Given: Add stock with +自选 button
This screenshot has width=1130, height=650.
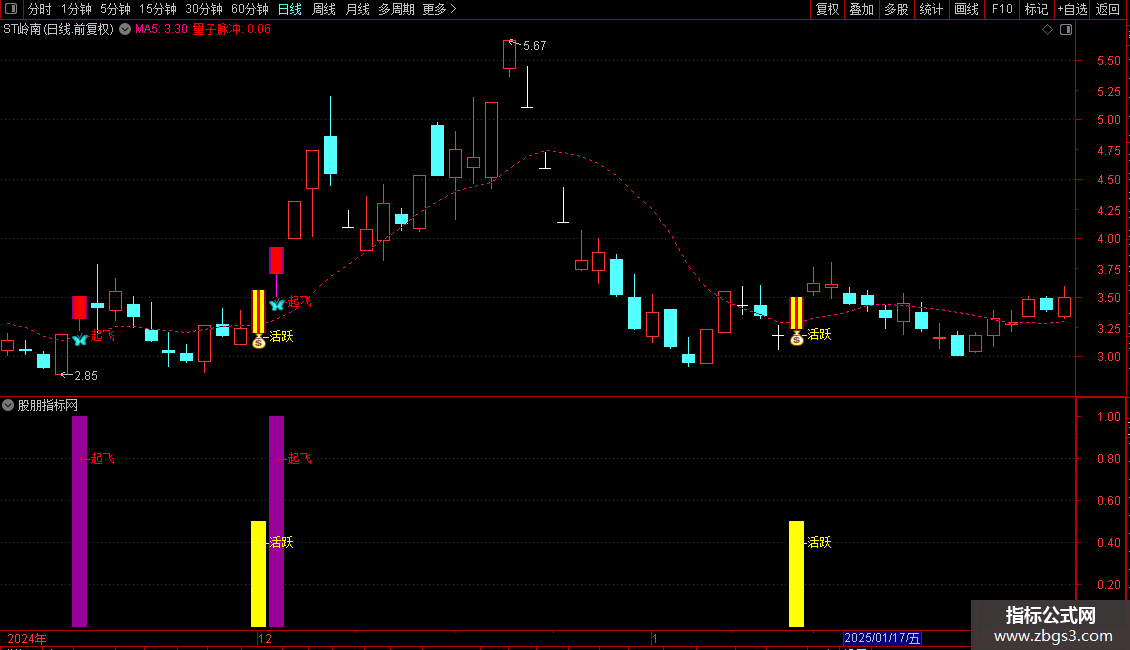Looking at the screenshot, I should pos(1072,9).
